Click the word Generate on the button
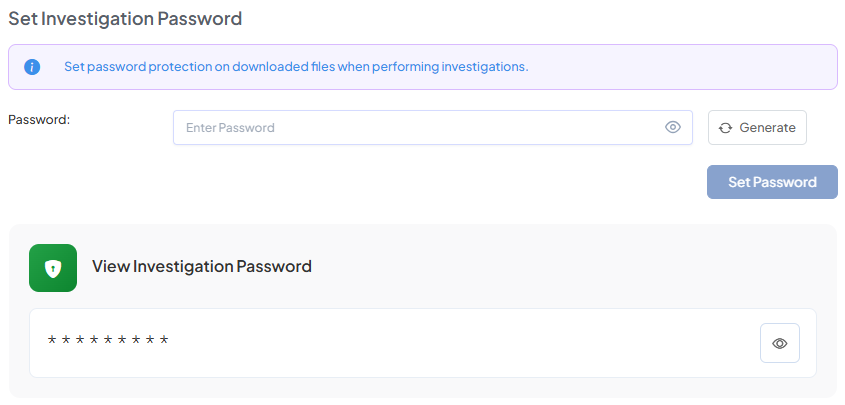The image size is (845, 405). coord(767,128)
